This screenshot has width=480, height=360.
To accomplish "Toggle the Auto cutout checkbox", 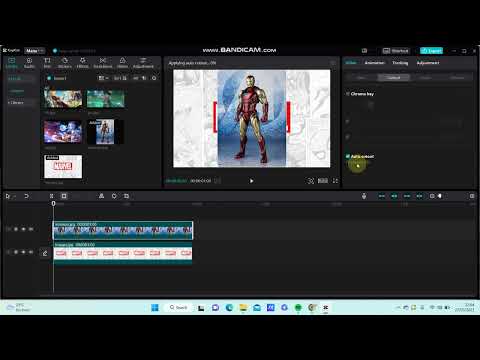I will pyautogui.click(x=348, y=156).
